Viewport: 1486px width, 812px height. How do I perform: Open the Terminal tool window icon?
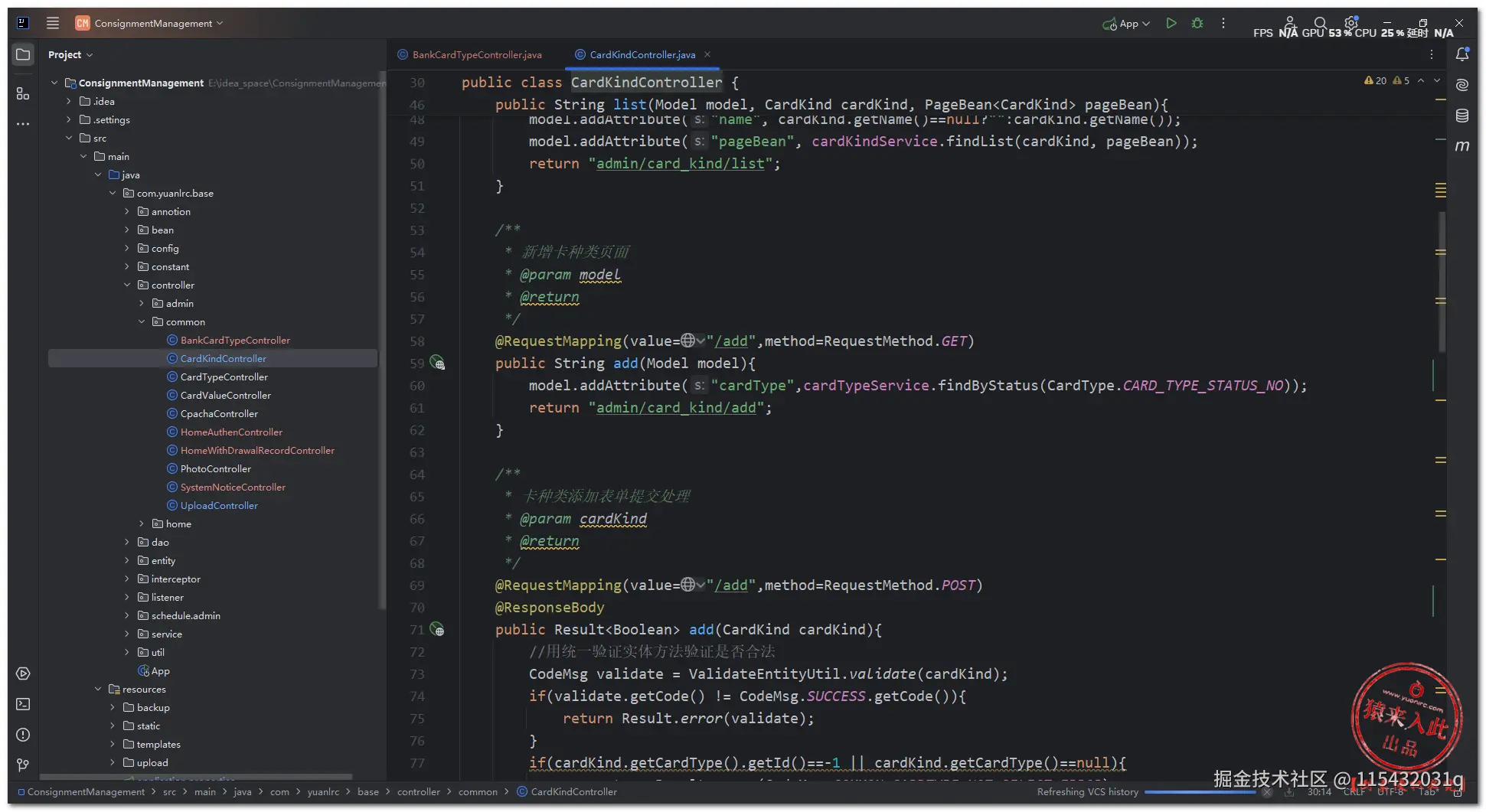(23, 704)
